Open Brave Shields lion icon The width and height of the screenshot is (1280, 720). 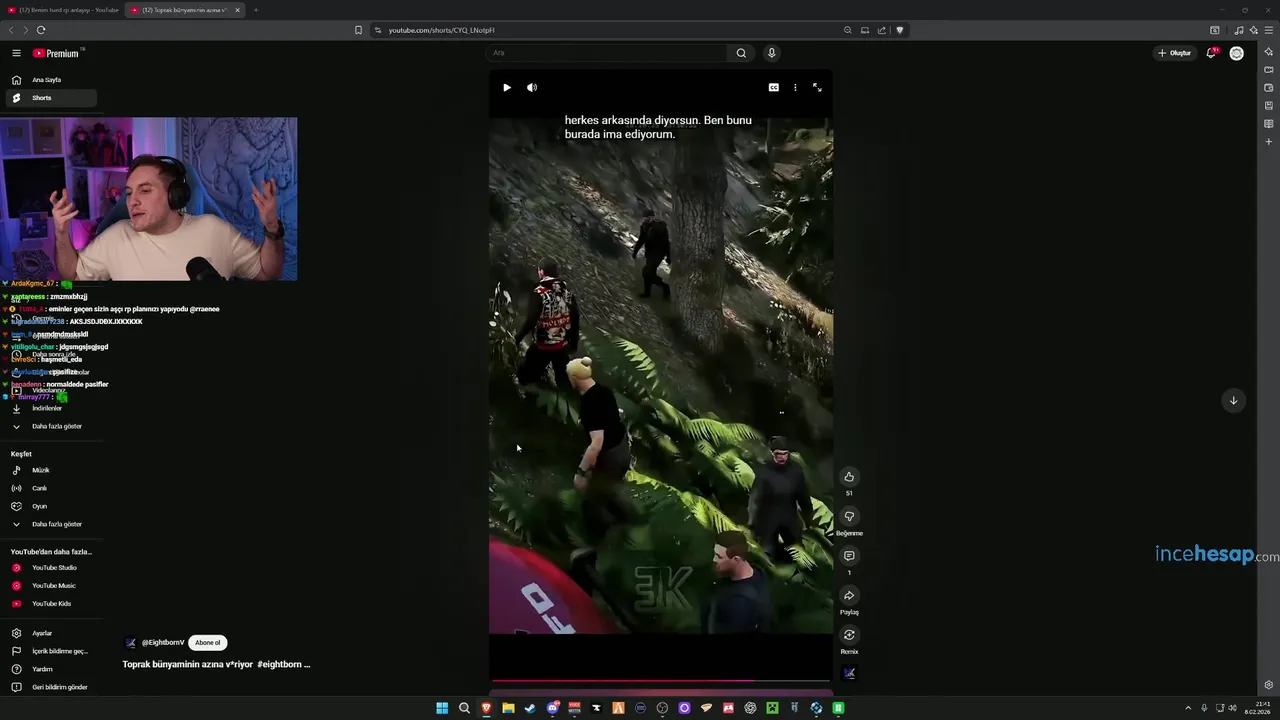tap(900, 30)
